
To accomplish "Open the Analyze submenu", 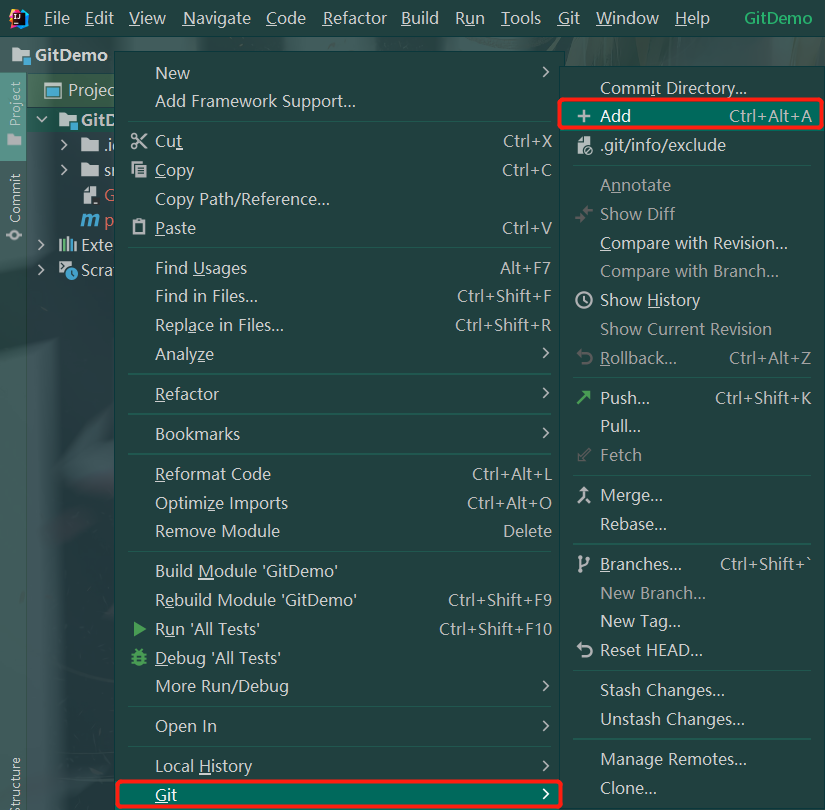I will (x=339, y=354).
